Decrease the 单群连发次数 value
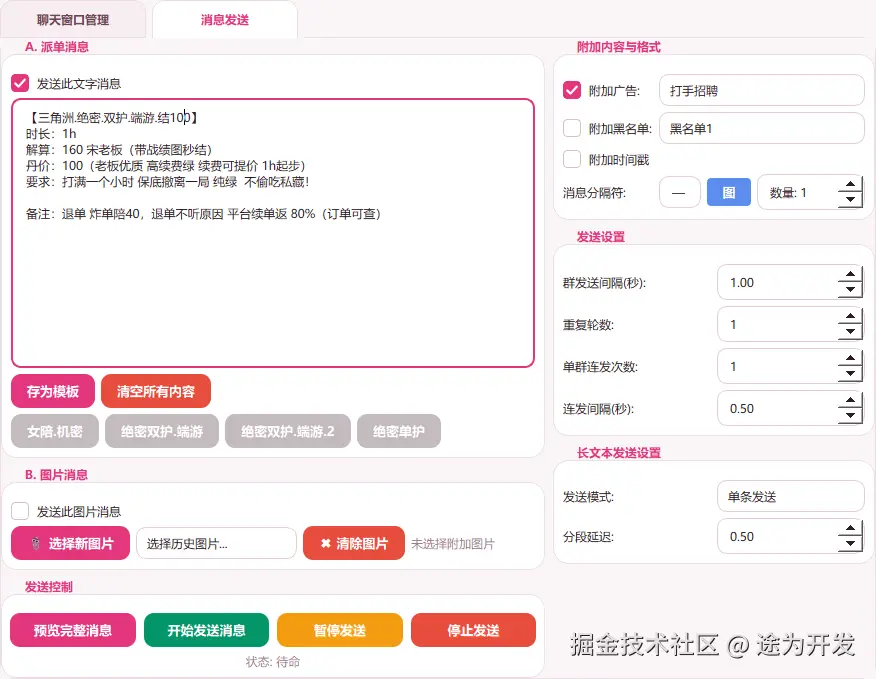The width and height of the screenshot is (876, 679). click(850, 374)
